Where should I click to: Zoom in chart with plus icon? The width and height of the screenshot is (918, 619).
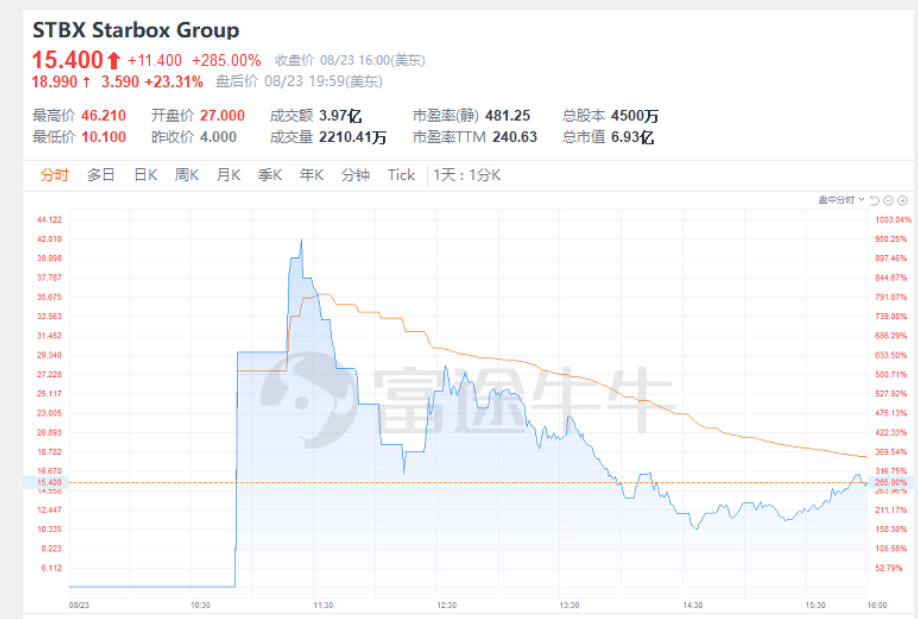pyautogui.click(x=903, y=200)
